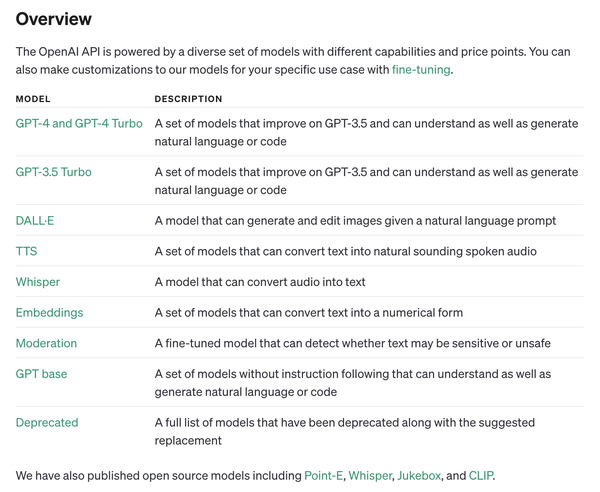Image resolution: width=600 pixels, height=492 pixels.
Task: Click the description about converting audio into text
Action: (260, 282)
